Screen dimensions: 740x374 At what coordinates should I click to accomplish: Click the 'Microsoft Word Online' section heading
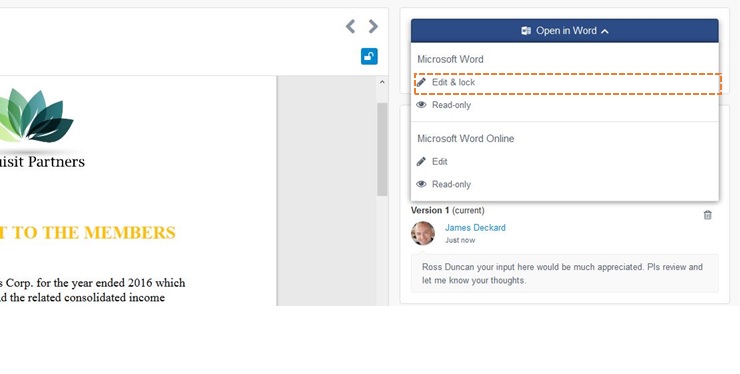tap(465, 139)
